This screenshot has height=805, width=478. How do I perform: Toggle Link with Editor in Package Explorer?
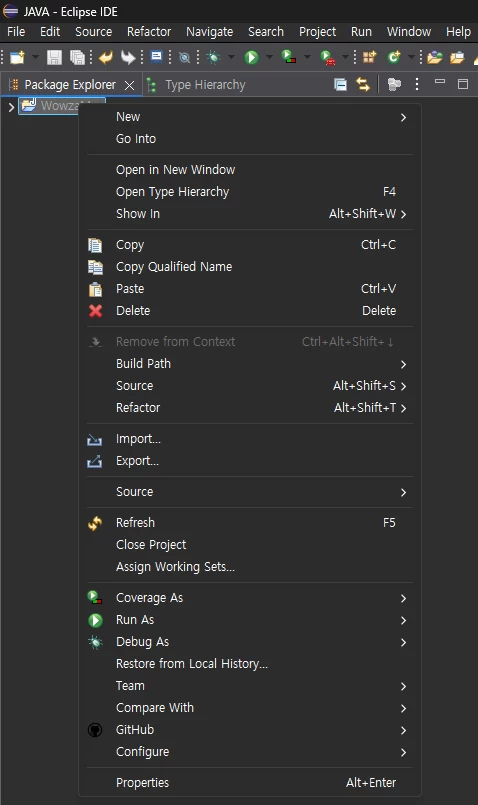click(x=363, y=84)
